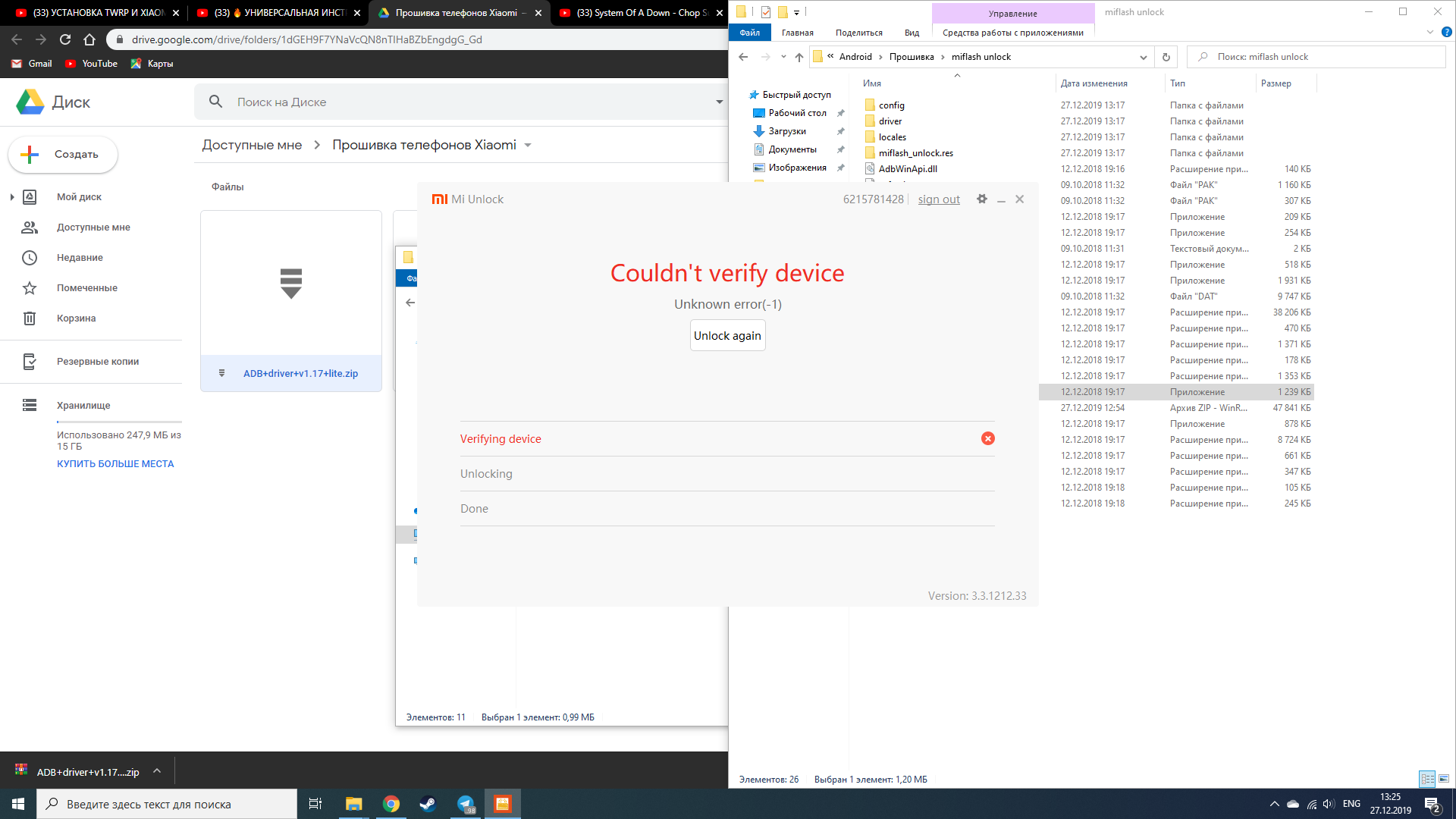
Task: Open Загрузки in Quick access
Action: 786,131
